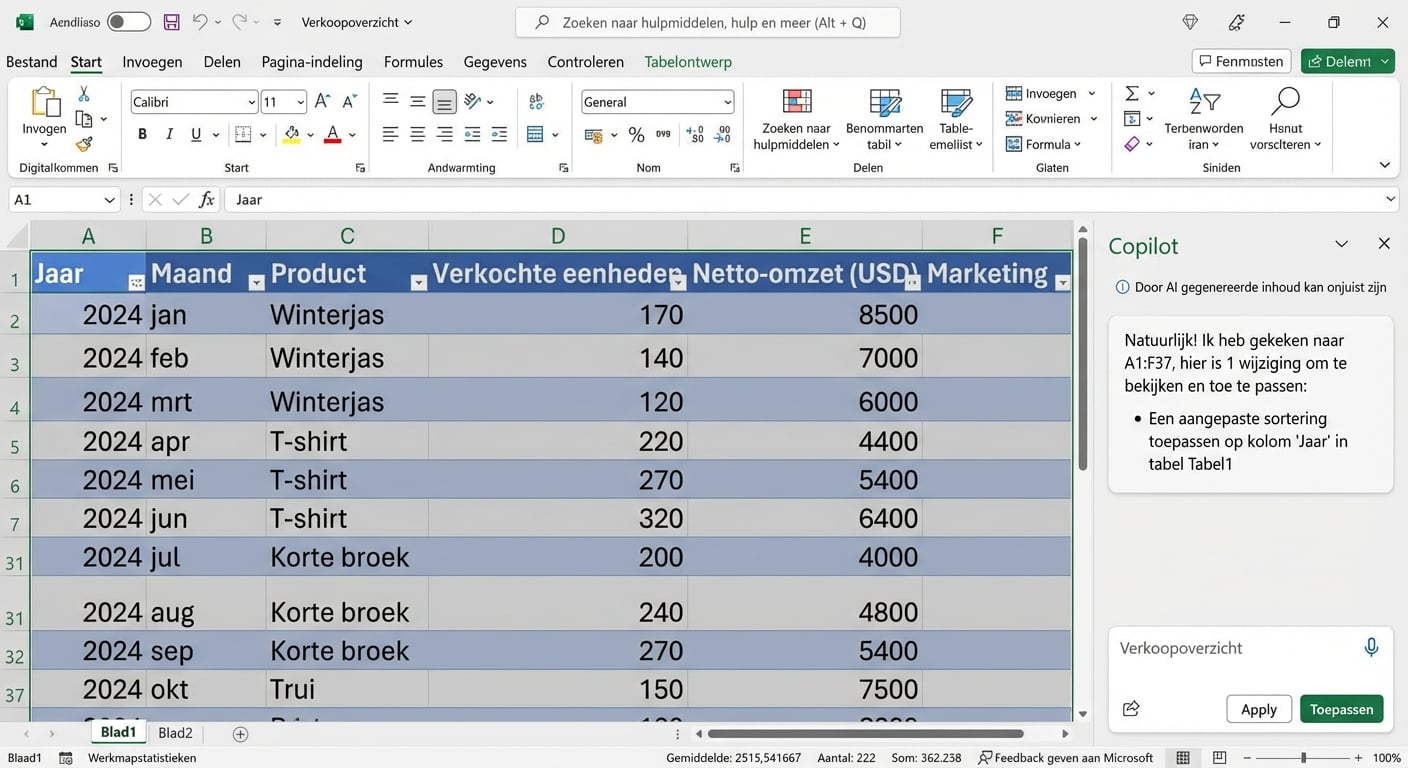Apply italic formatting
This screenshot has width=1408, height=768.
(168, 133)
